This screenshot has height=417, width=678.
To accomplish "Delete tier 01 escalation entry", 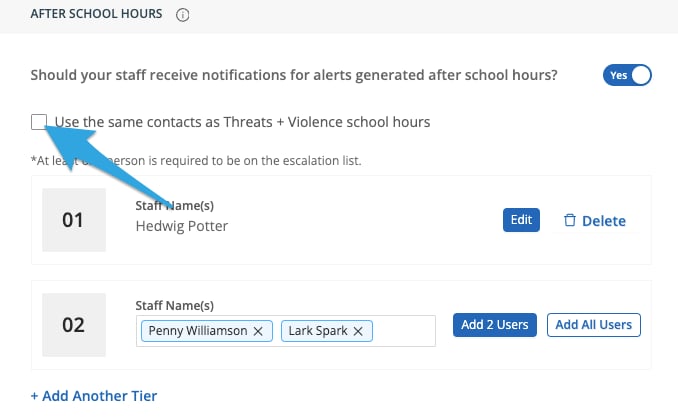I will [595, 221].
